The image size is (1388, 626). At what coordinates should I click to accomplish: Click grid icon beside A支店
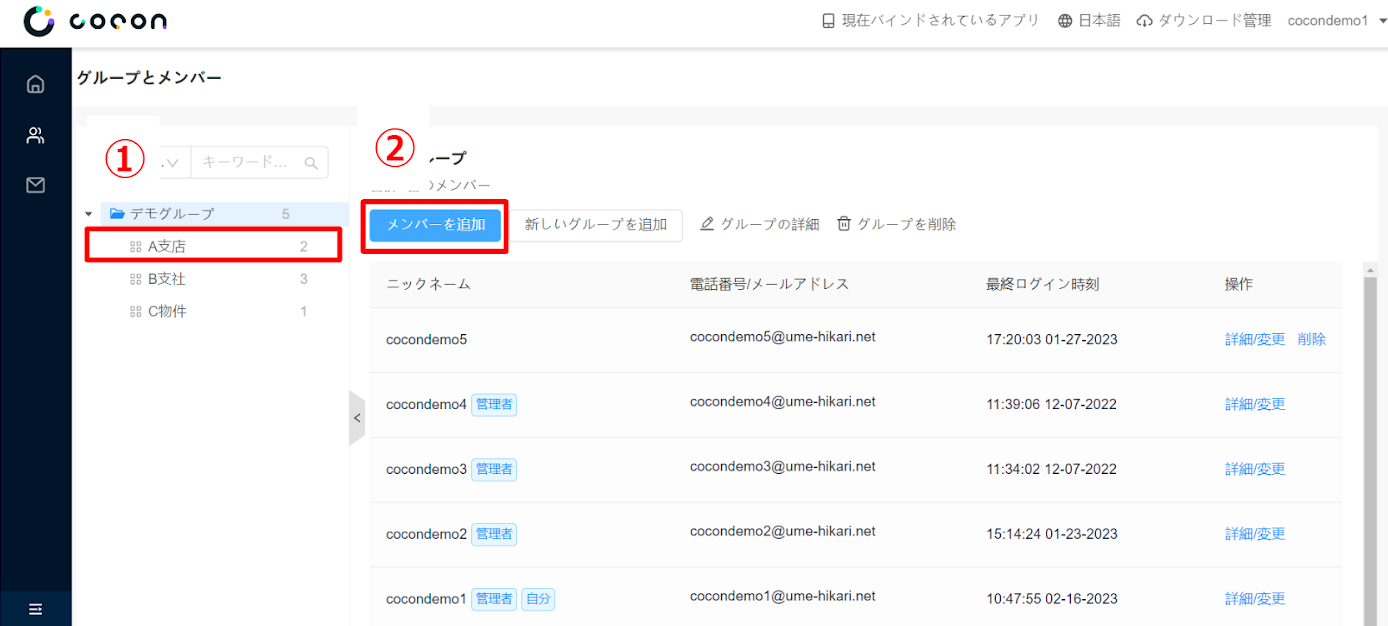[136, 247]
